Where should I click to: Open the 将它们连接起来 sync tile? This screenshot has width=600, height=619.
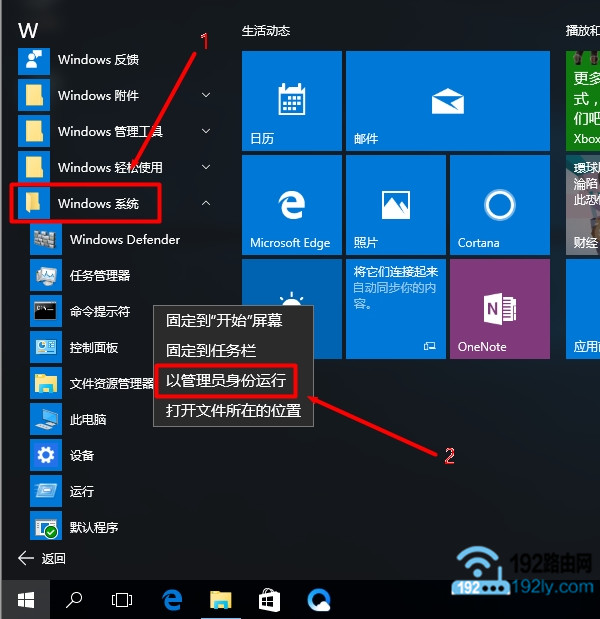point(396,309)
